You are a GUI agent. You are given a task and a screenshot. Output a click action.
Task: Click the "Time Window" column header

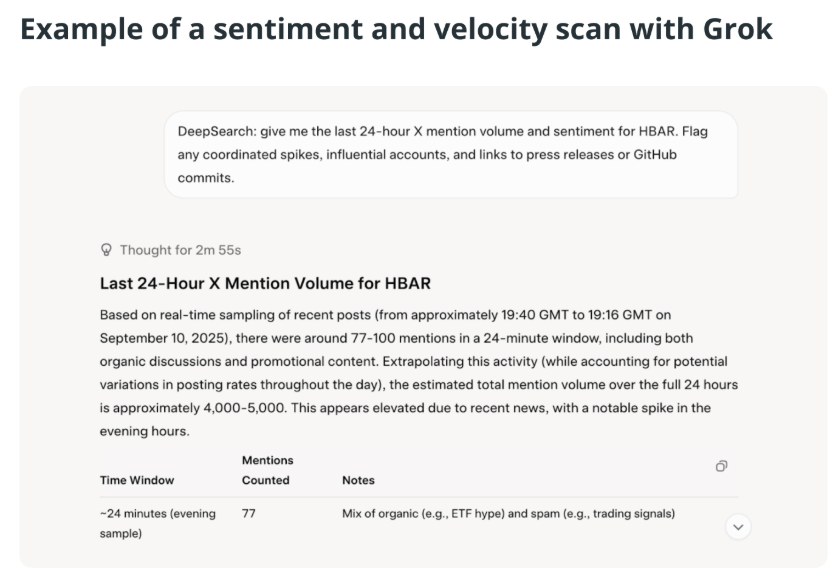[140, 480]
